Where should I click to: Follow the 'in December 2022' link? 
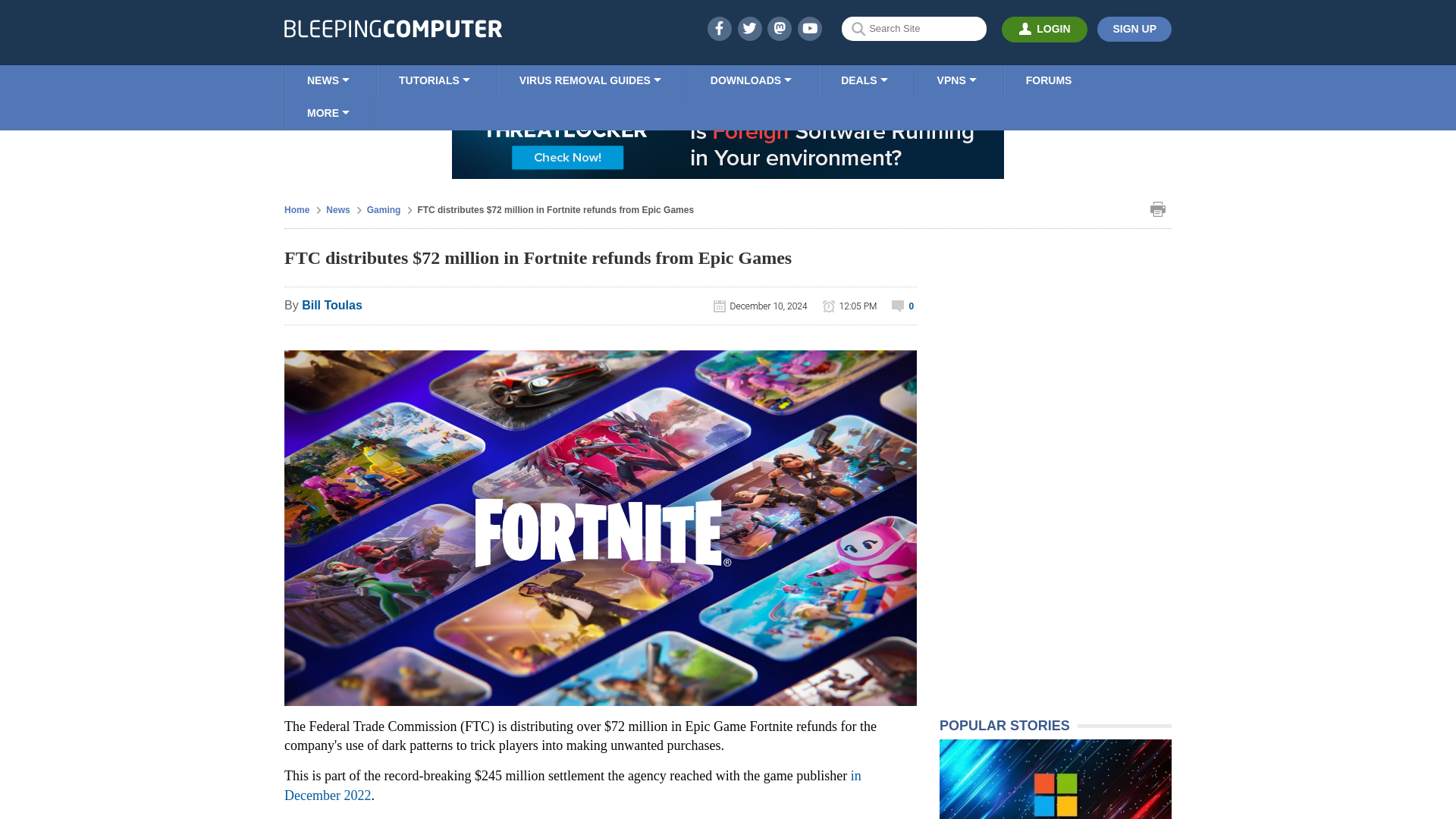[x=573, y=786]
